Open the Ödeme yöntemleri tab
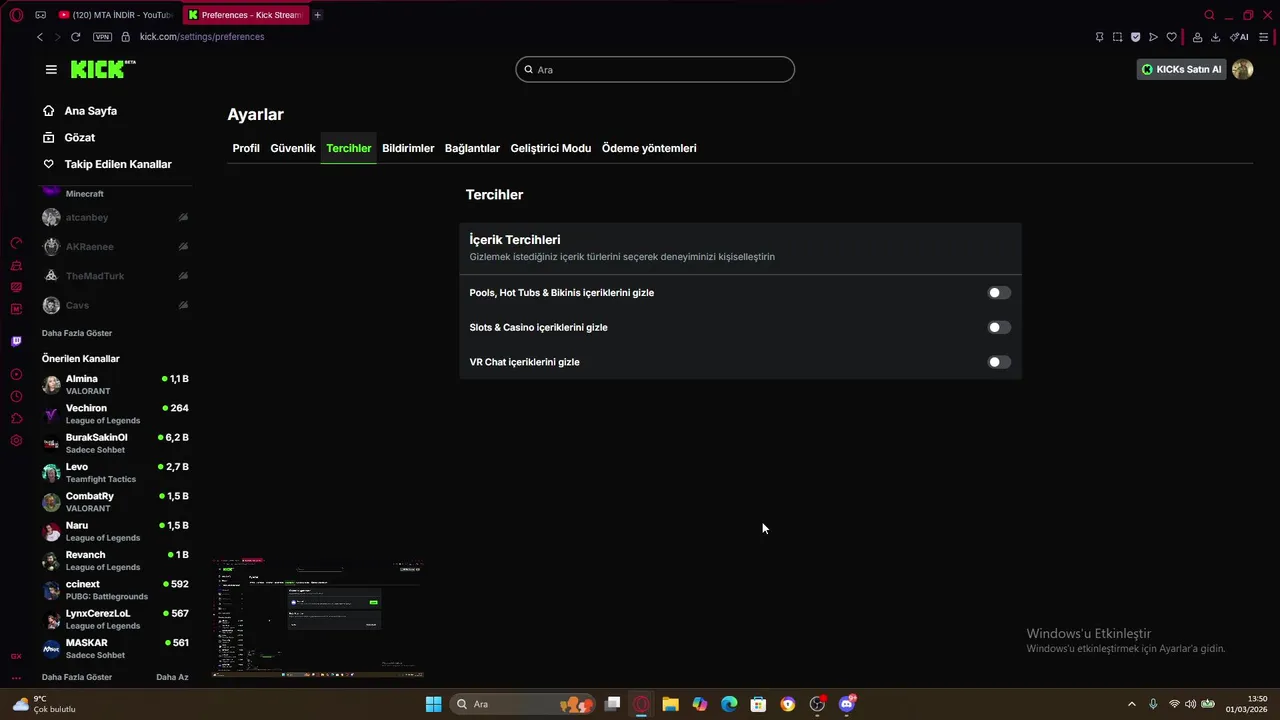This screenshot has width=1280, height=720. click(649, 148)
